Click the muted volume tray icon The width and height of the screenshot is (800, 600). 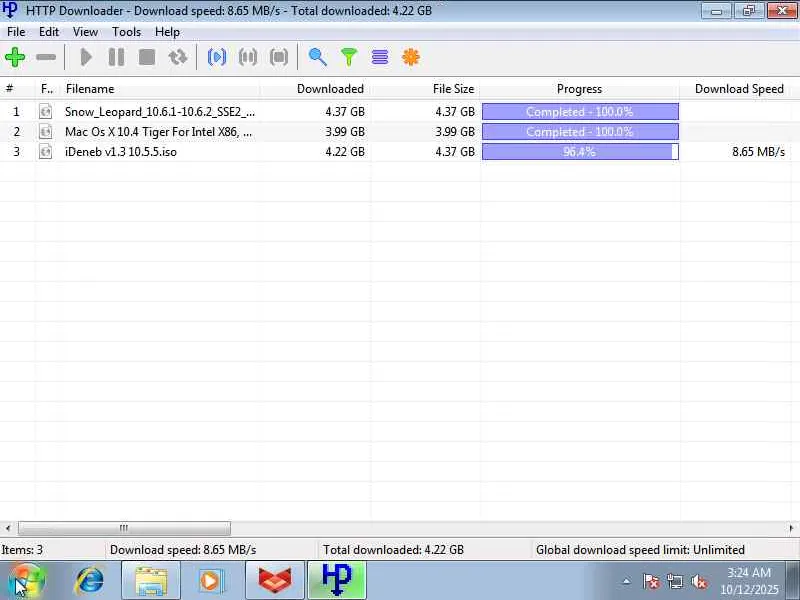click(699, 581)
